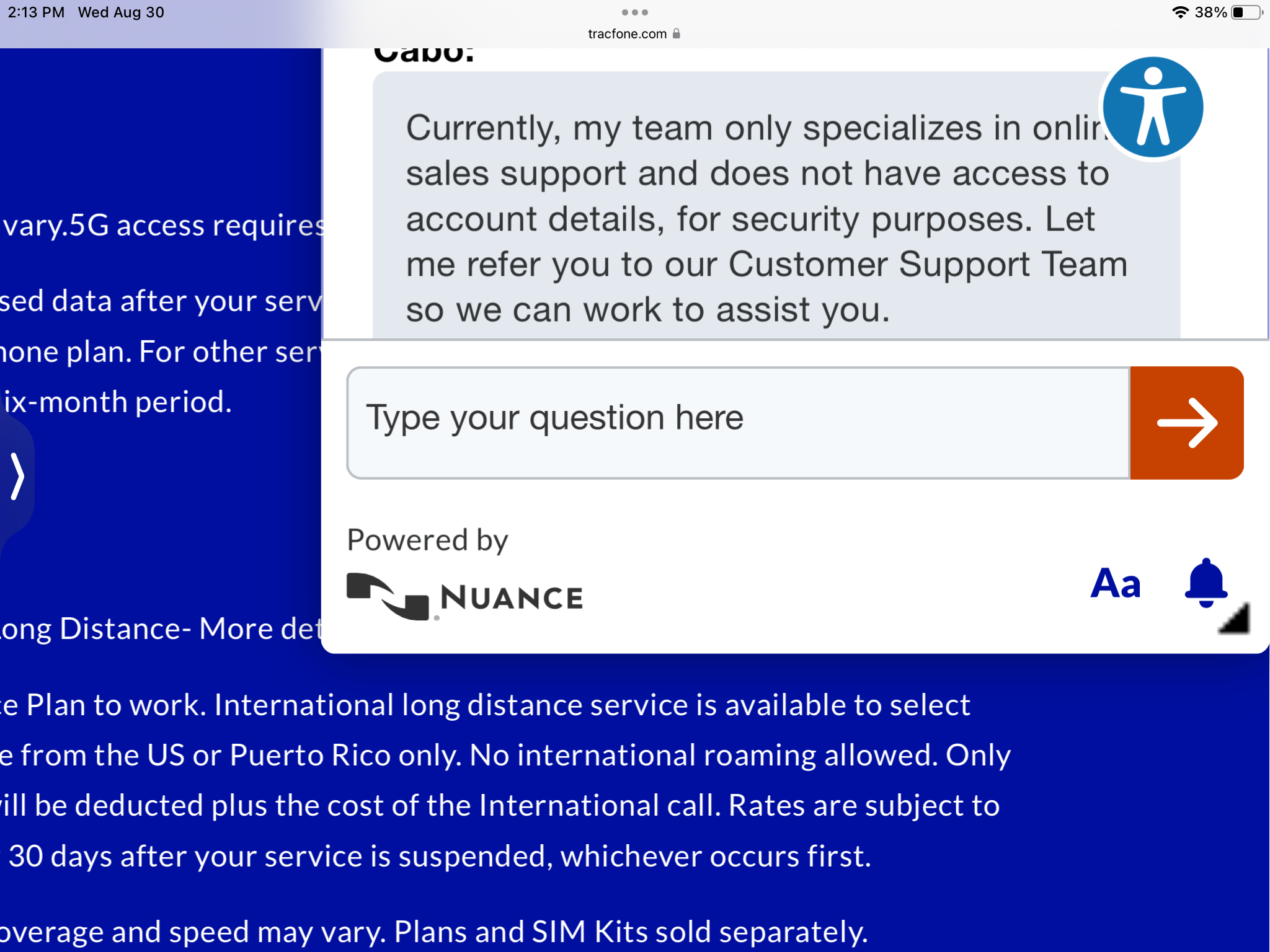Tap the three-dot multitasking menu
This screenshot has height=952, width=1270.
pos(634,12)
